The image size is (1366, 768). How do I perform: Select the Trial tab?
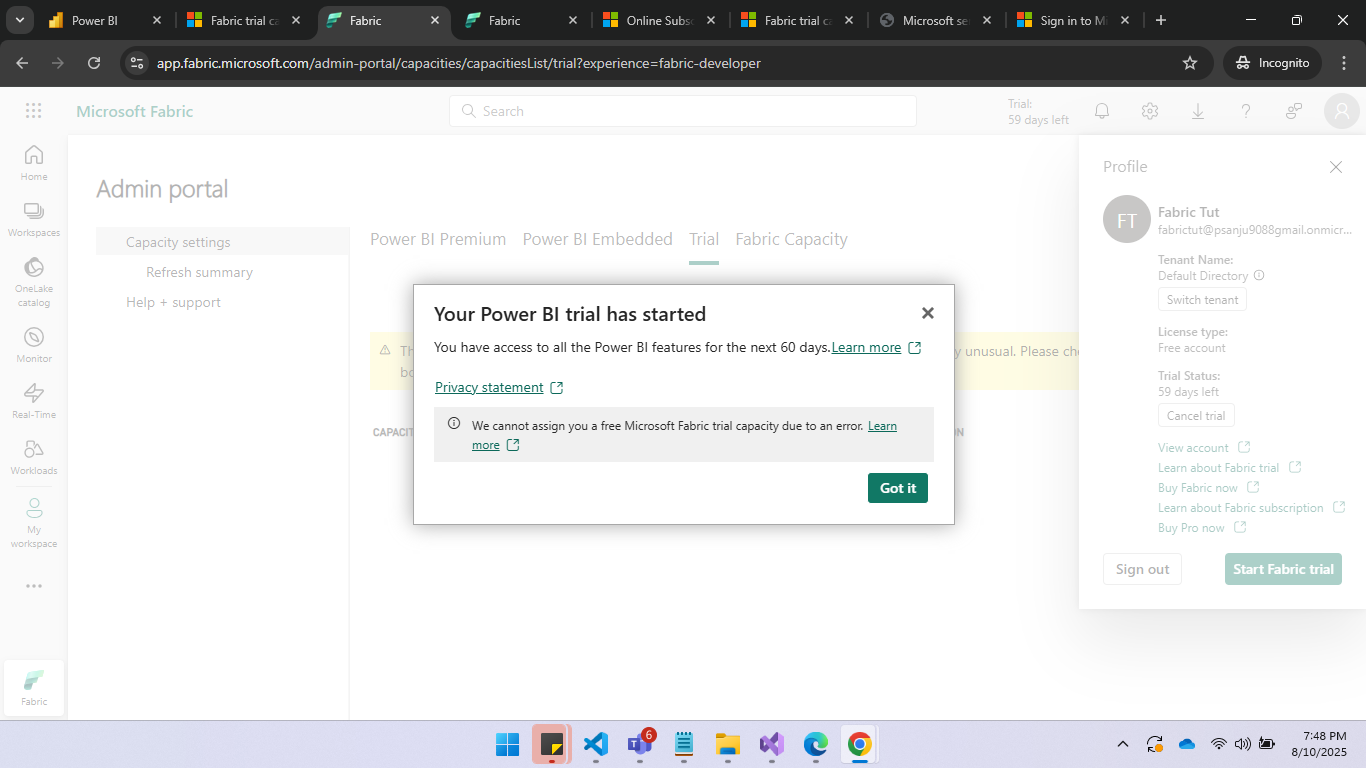tap(704, 239)
